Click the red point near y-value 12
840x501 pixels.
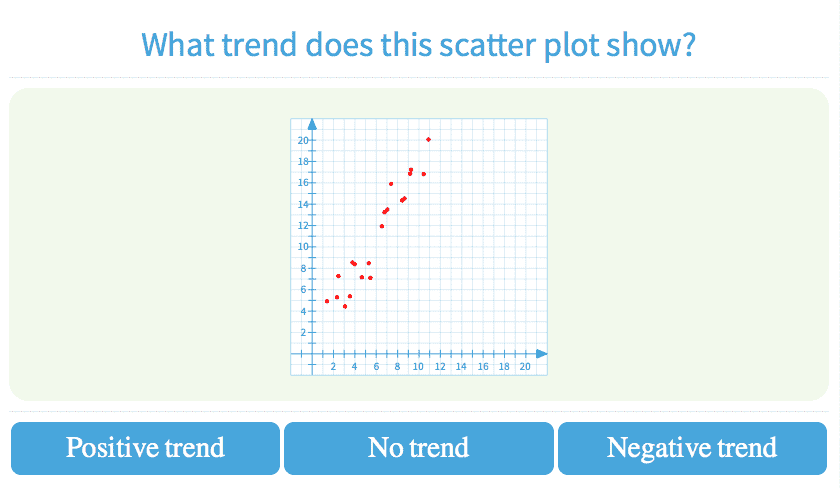382,226
